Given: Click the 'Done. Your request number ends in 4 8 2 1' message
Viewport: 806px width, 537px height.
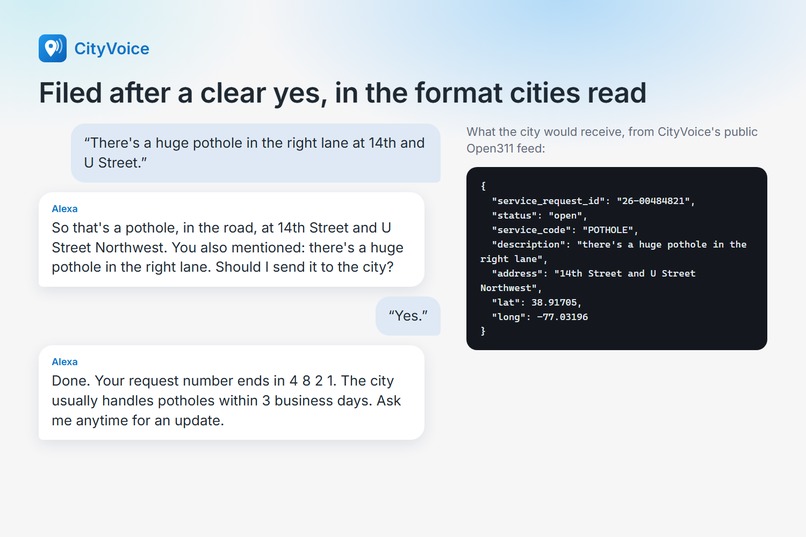Looking at the screenshot, I should [231, 393].
